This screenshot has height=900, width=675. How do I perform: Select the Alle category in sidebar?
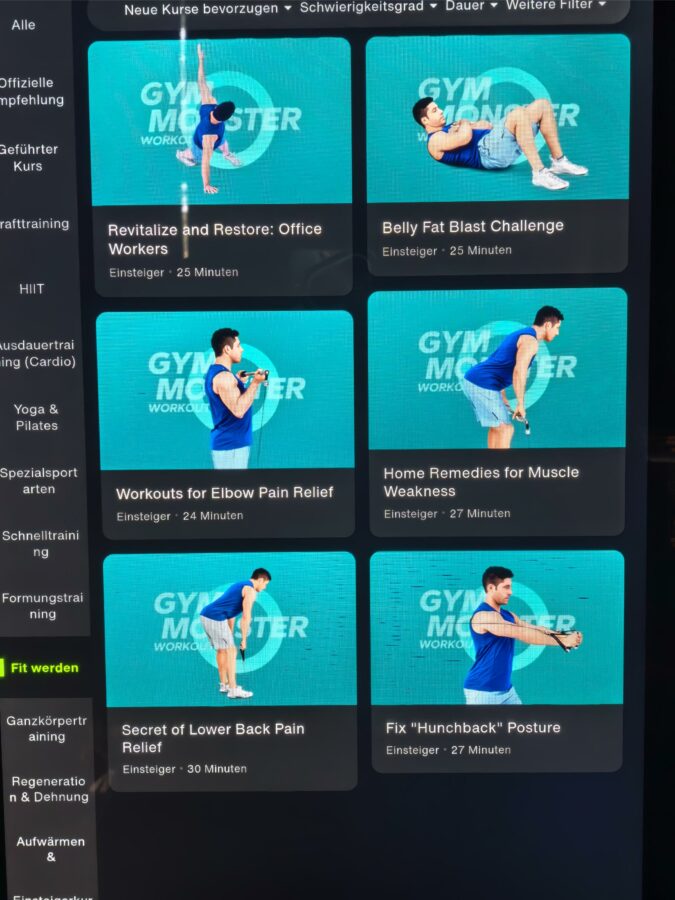(x=23, y=25)
